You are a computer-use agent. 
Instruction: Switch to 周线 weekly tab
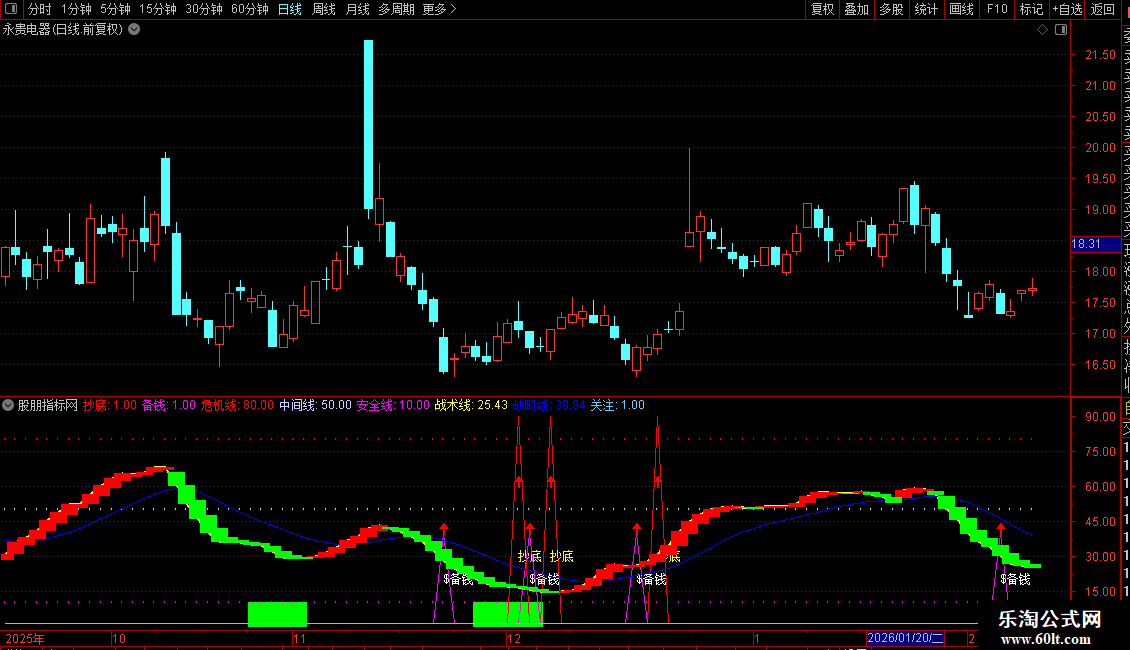(324, 9)
